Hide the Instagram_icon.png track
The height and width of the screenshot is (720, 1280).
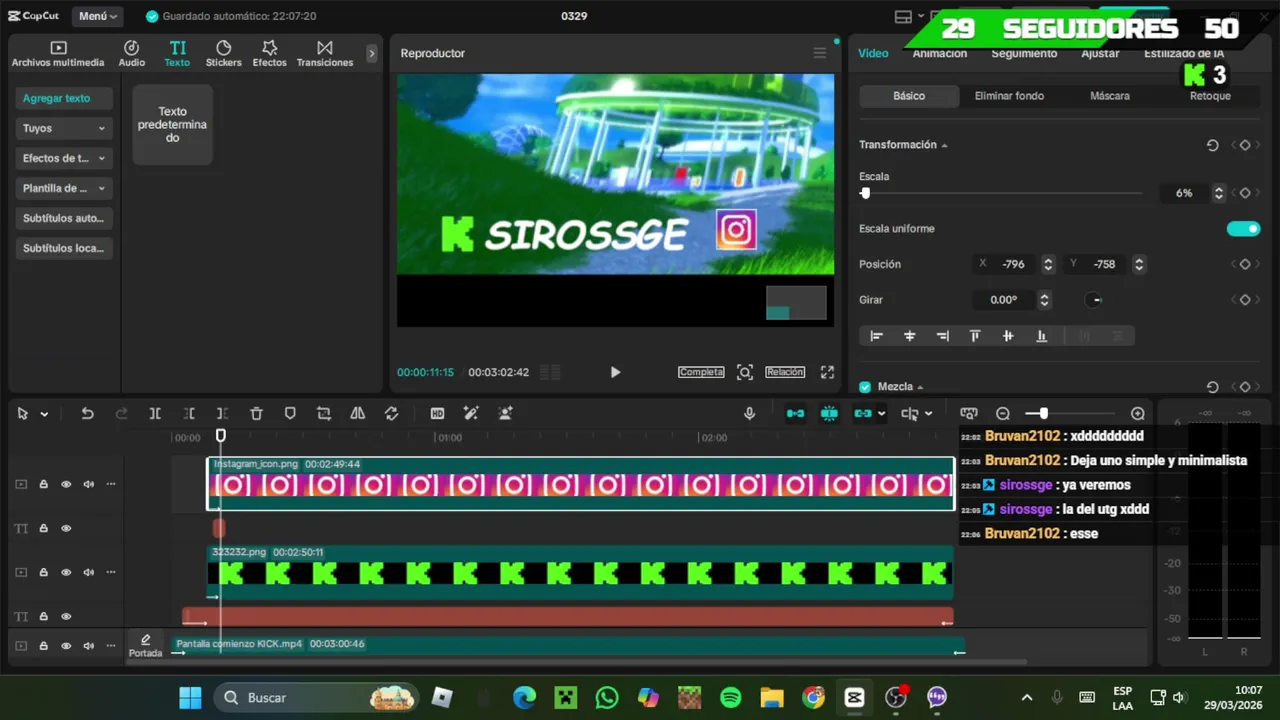point(66,484)
